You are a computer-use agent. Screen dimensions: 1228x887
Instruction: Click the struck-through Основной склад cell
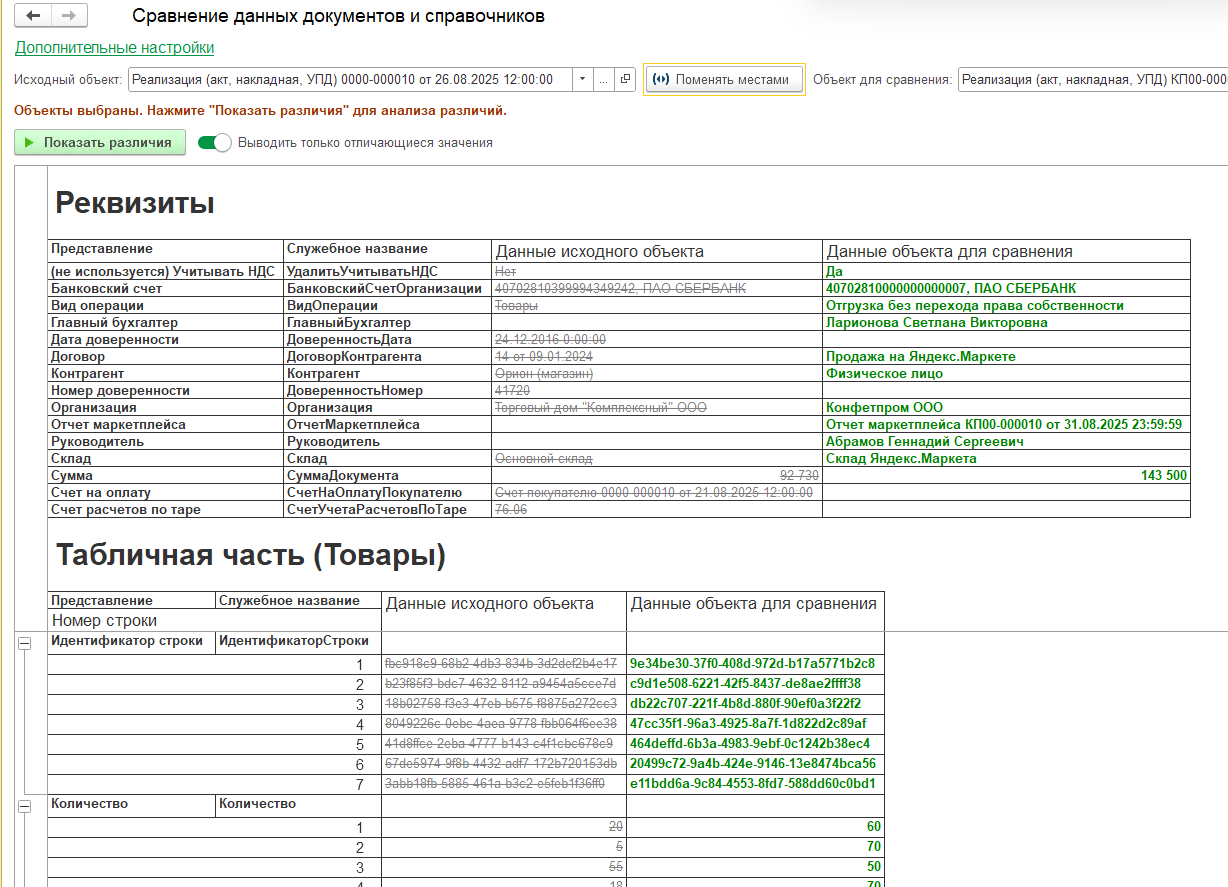click(657, 458)
